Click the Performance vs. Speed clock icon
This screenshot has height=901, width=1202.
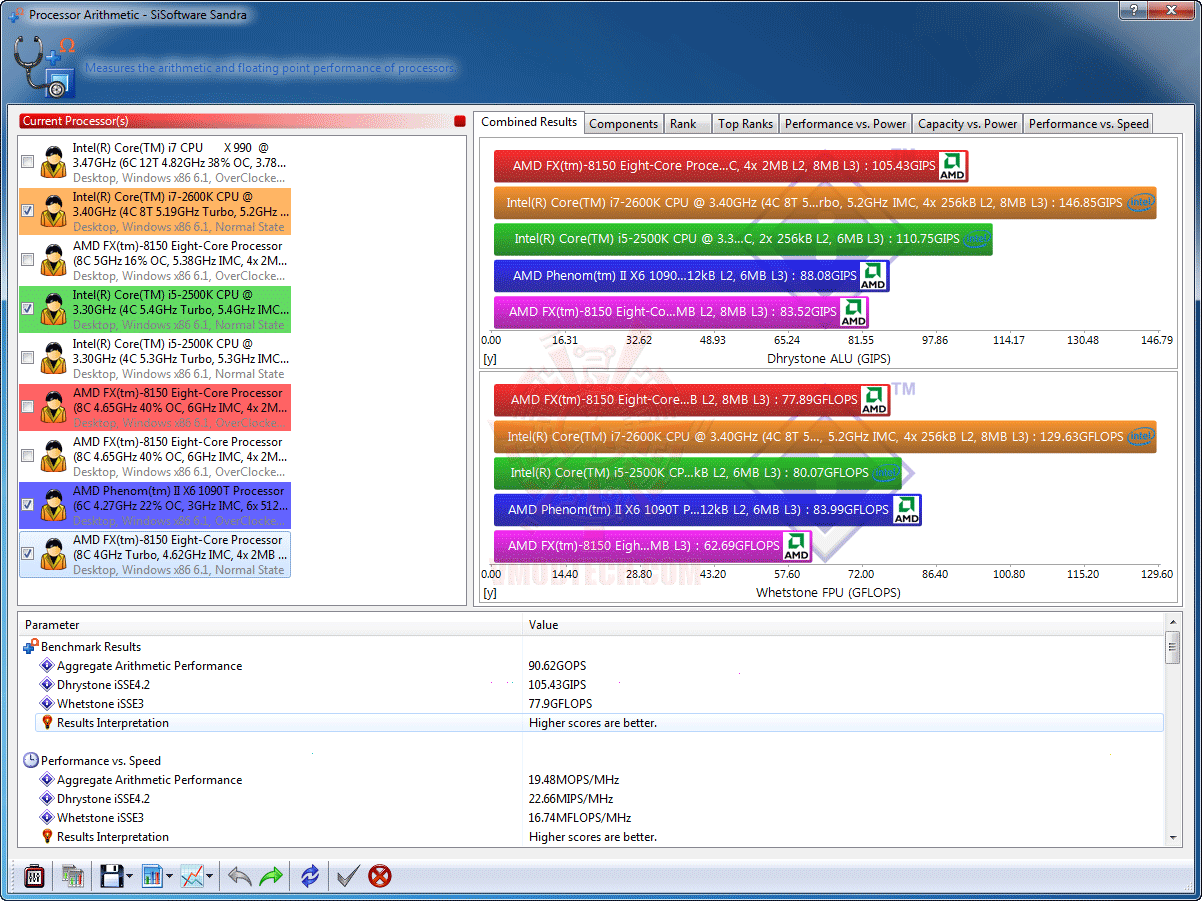[x=31, y=760]
